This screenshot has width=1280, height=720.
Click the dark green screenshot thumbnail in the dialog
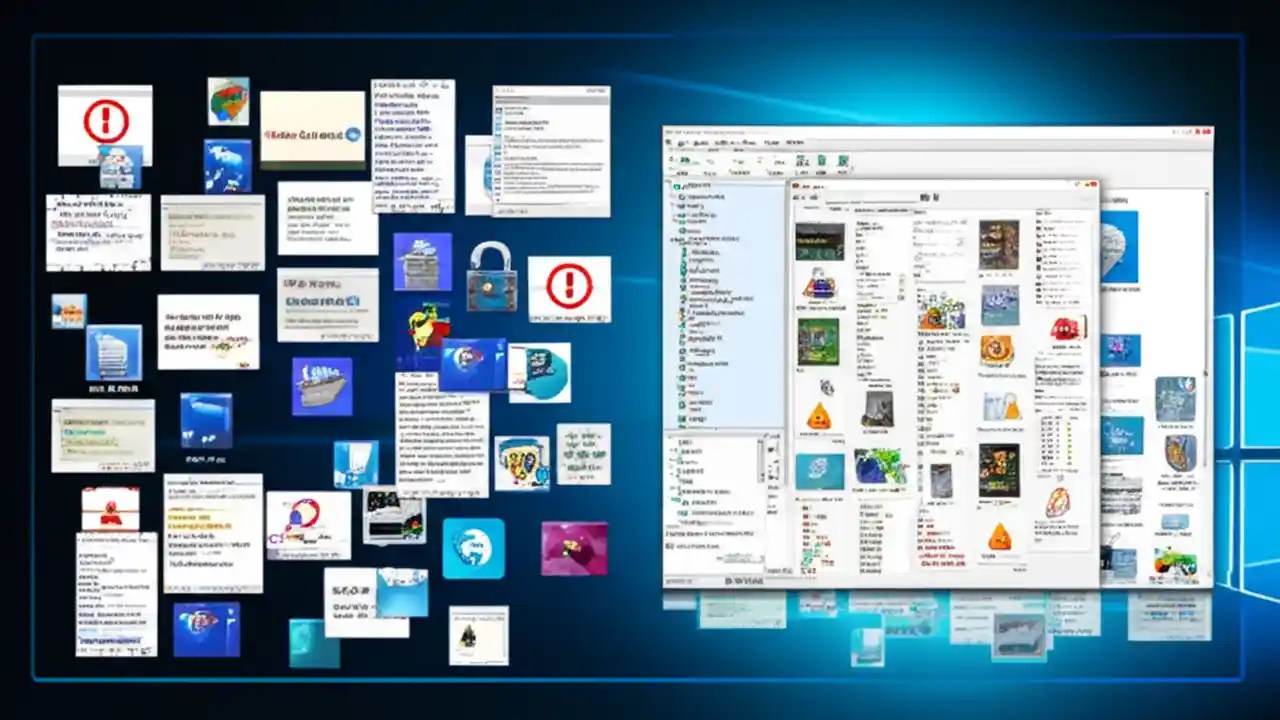(816, 243)
